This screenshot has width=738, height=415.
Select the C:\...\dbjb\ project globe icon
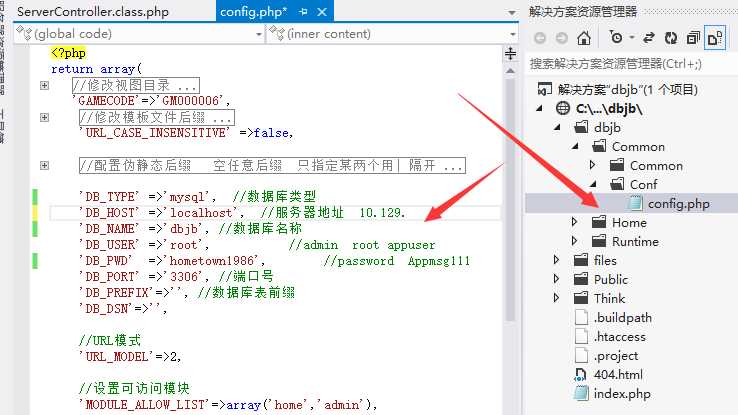tap(562, 109)
